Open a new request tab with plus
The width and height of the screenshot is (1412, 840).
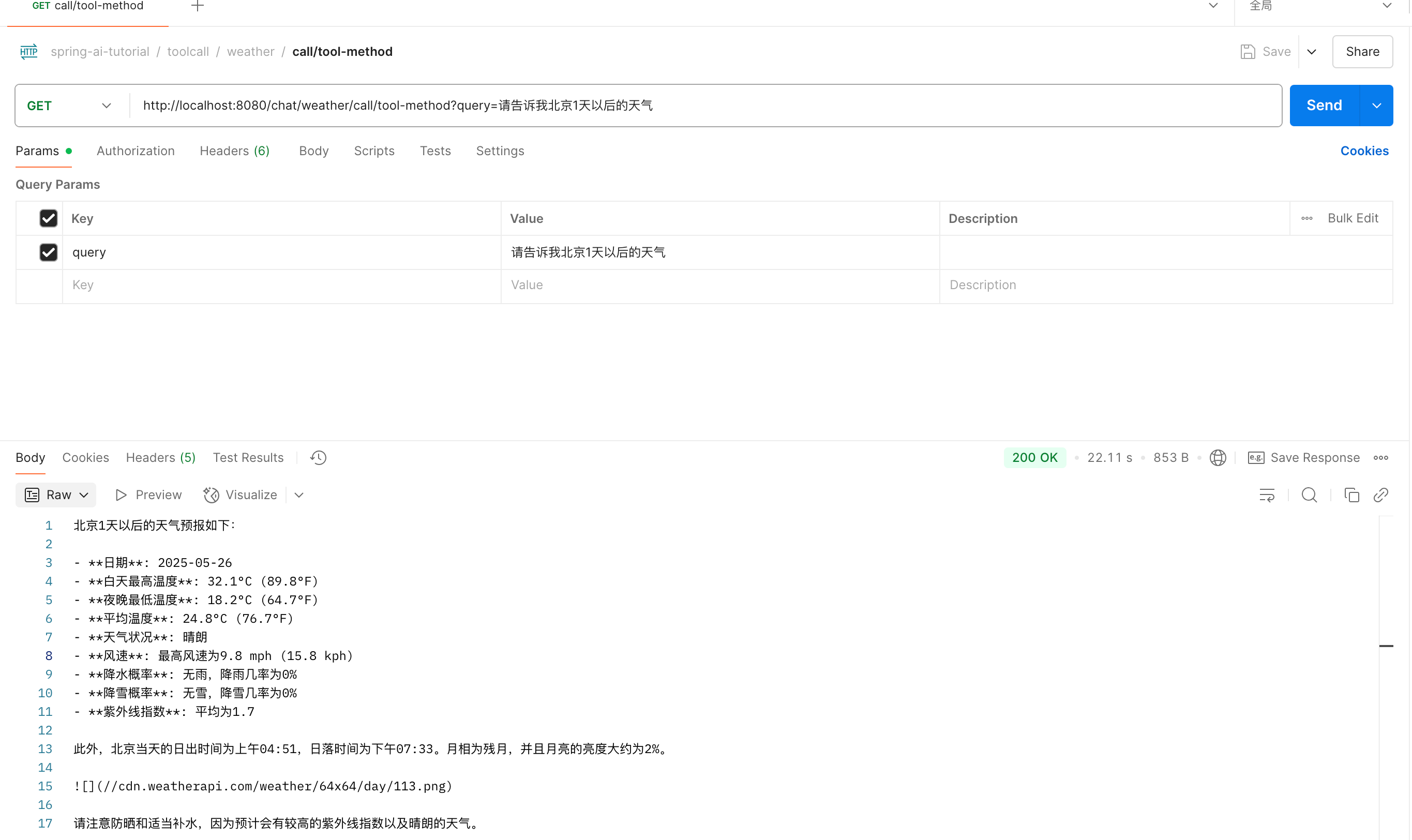[198, 6]
